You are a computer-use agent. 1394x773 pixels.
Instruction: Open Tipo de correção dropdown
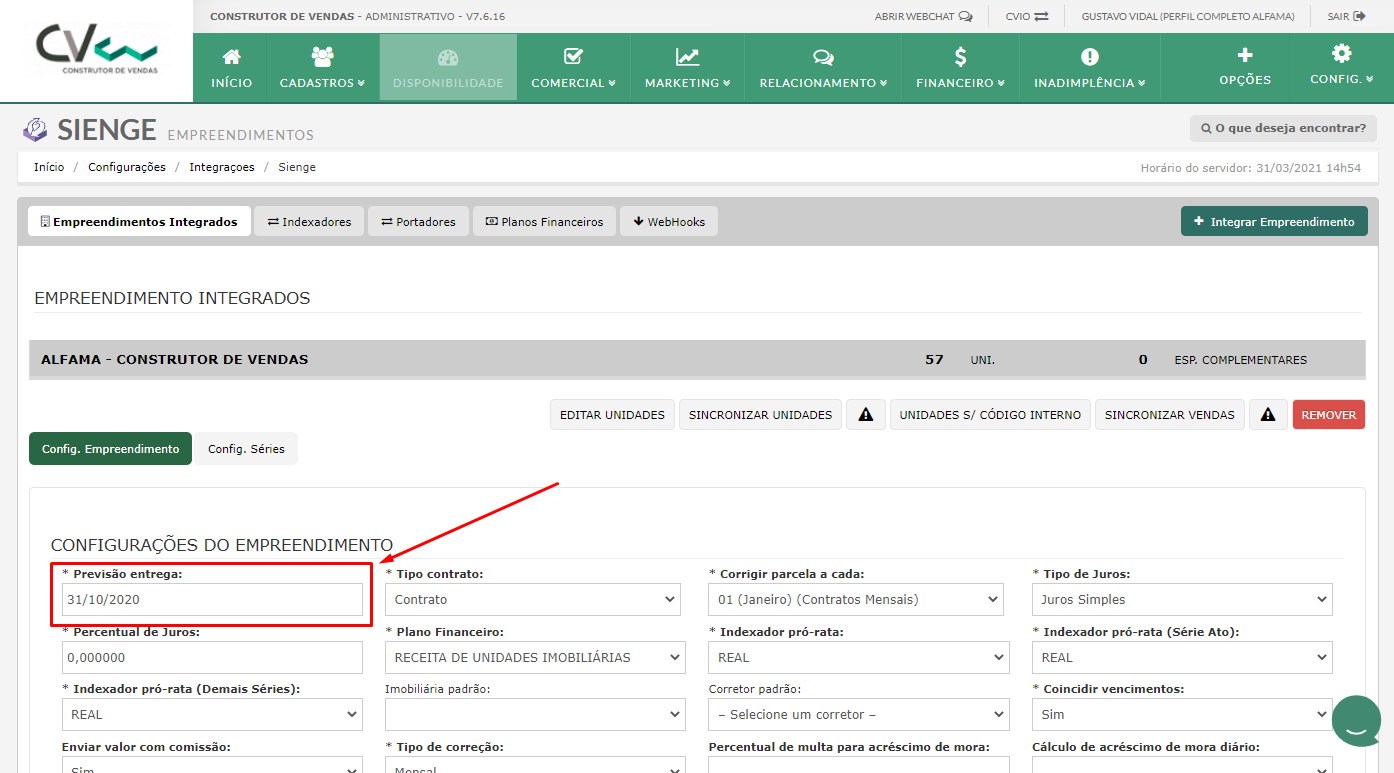point(535,765)
